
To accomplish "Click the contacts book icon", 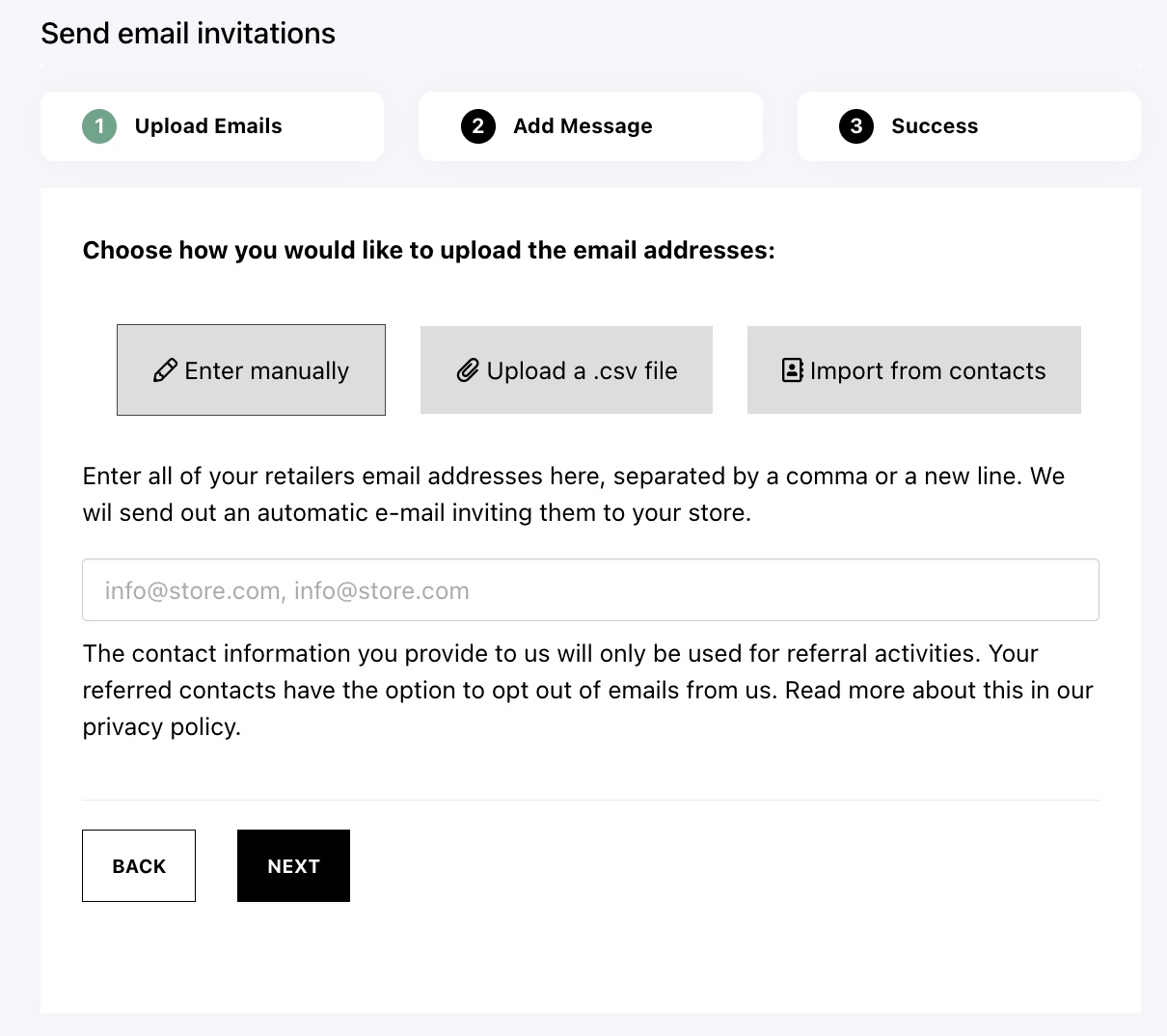I will pos(792,370).
